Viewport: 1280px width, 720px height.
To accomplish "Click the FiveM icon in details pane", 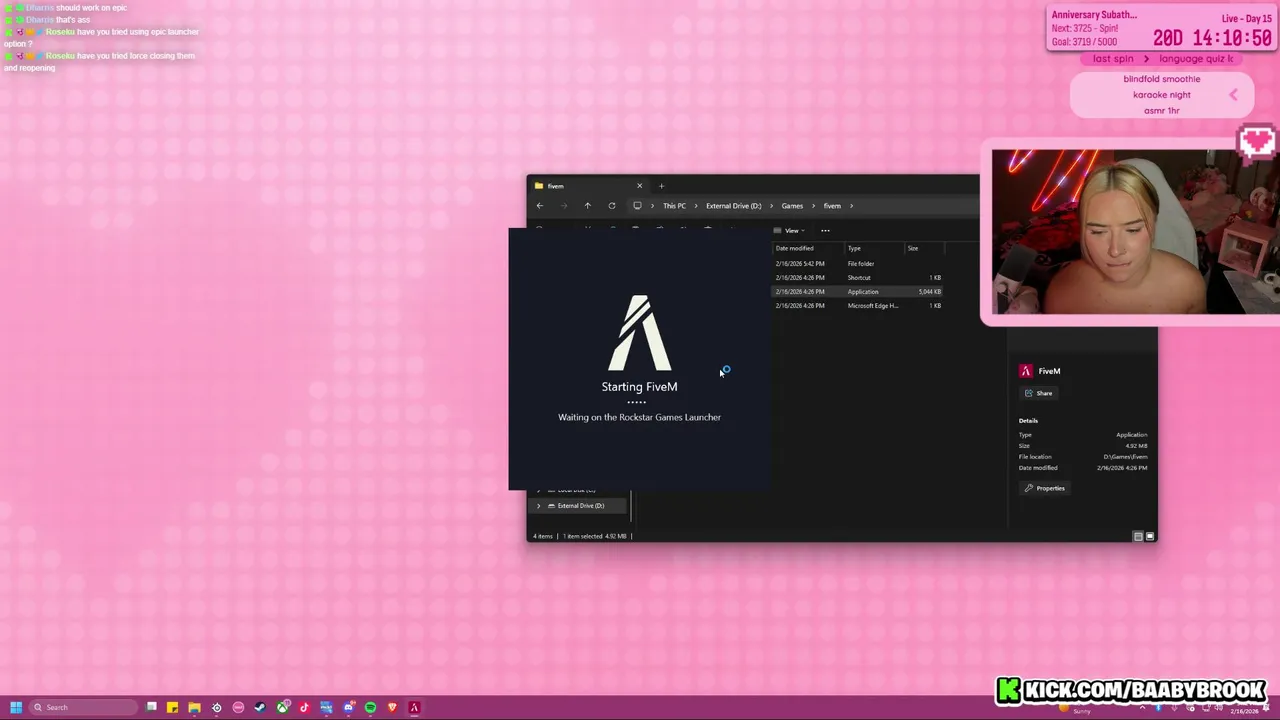I will [x=1025, y=371].
